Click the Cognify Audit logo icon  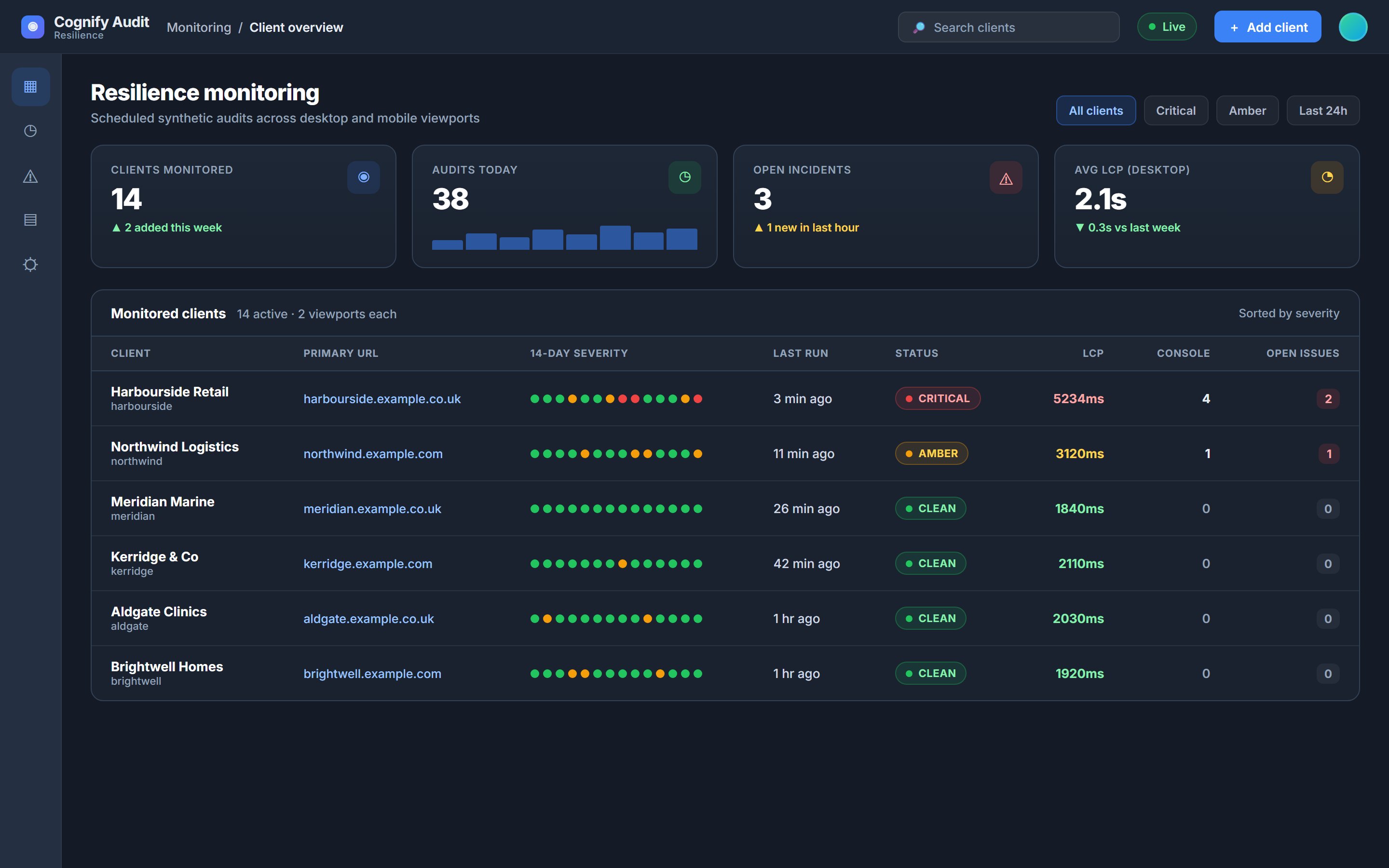point(33,27)
